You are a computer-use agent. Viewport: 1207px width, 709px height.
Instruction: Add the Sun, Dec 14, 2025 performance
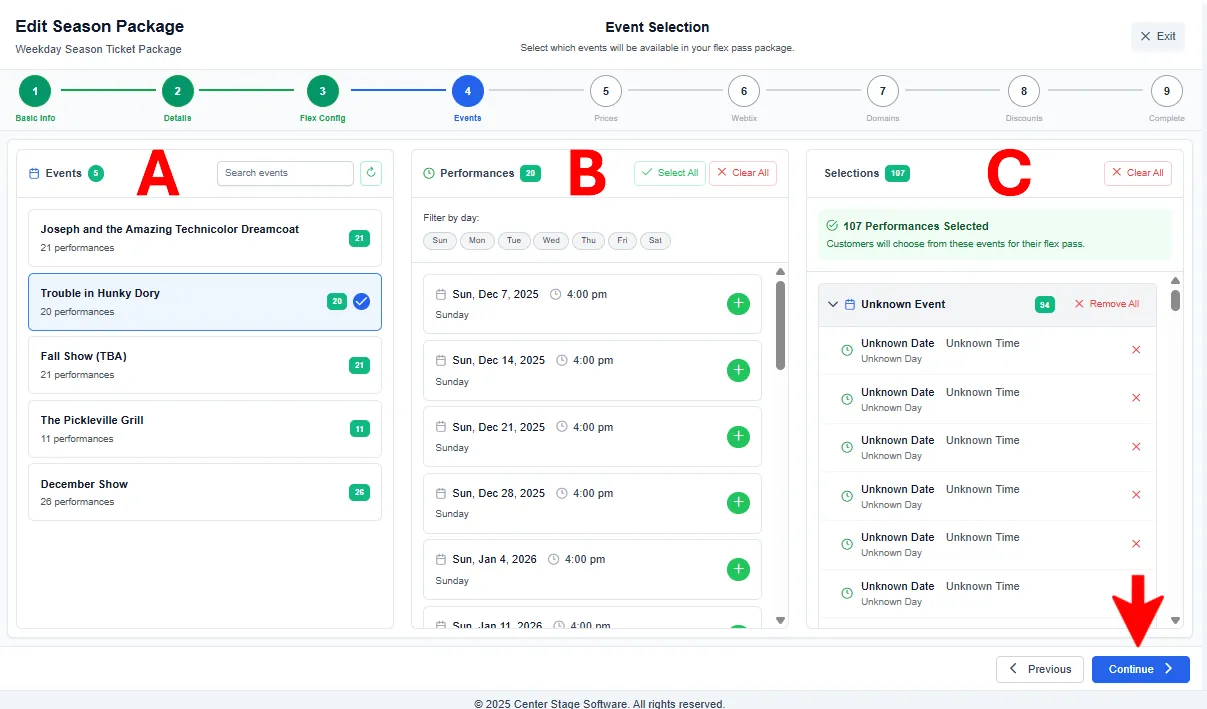[738, 370]
